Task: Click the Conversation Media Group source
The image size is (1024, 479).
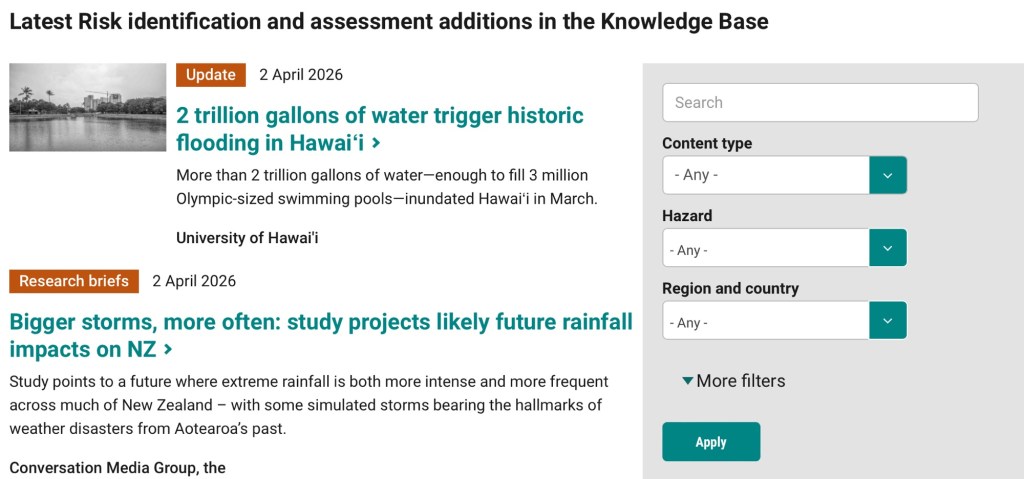Action: click(x=117, y=467)
